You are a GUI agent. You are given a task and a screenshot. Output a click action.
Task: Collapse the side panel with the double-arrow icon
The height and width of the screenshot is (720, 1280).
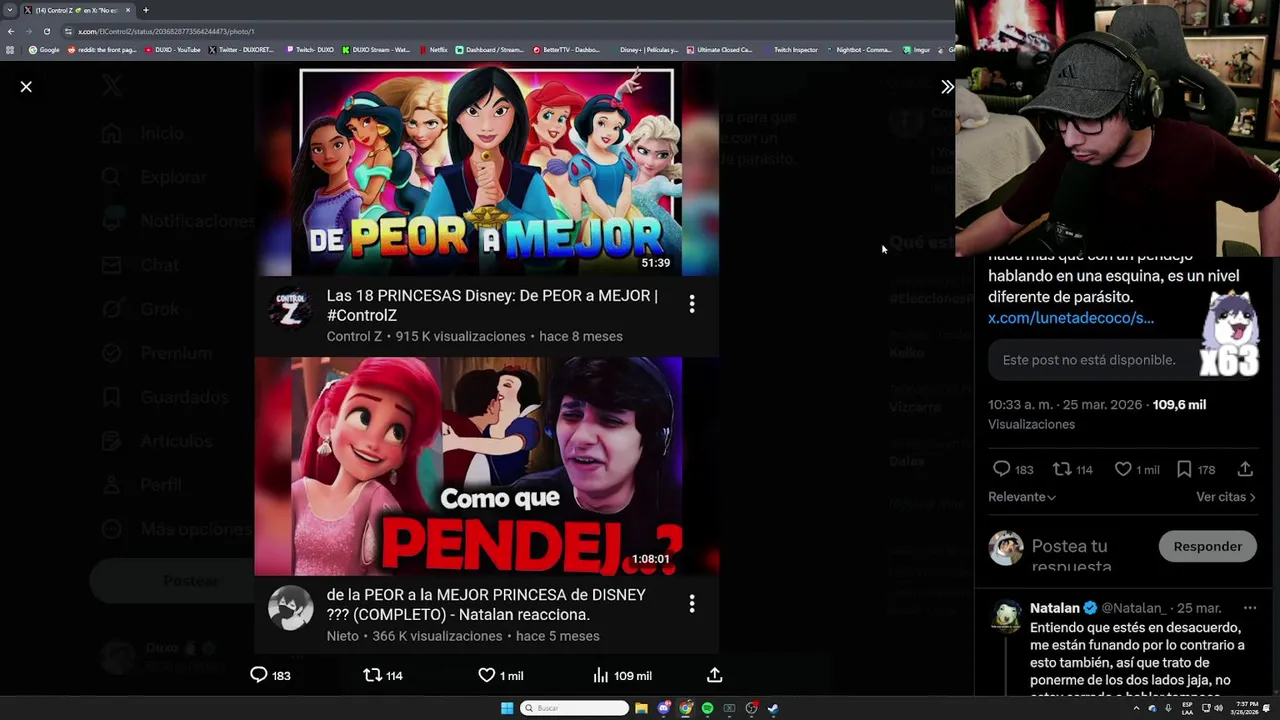click(x=947, y=87)
